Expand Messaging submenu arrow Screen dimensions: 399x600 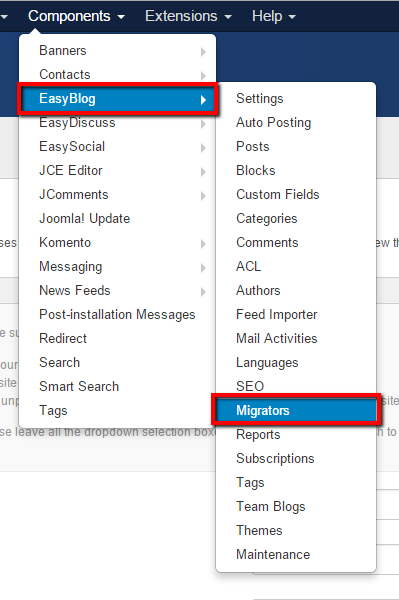pos(203,268)
